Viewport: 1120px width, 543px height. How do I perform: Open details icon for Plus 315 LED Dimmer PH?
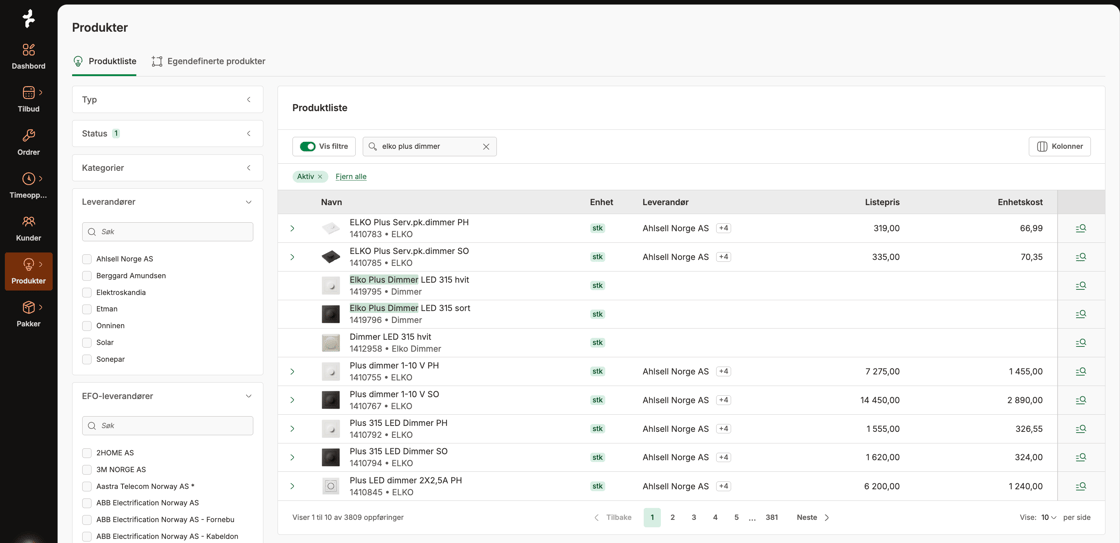[x=1081, y=428]
